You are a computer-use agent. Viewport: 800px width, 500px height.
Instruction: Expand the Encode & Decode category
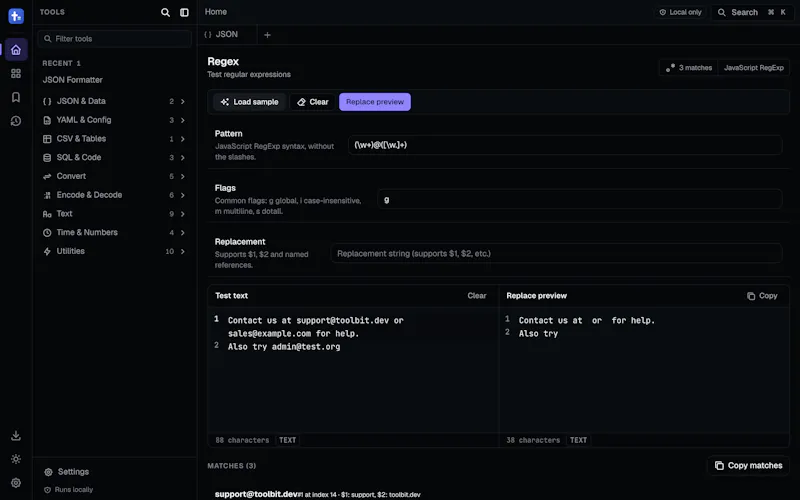[x=114, y=195]
